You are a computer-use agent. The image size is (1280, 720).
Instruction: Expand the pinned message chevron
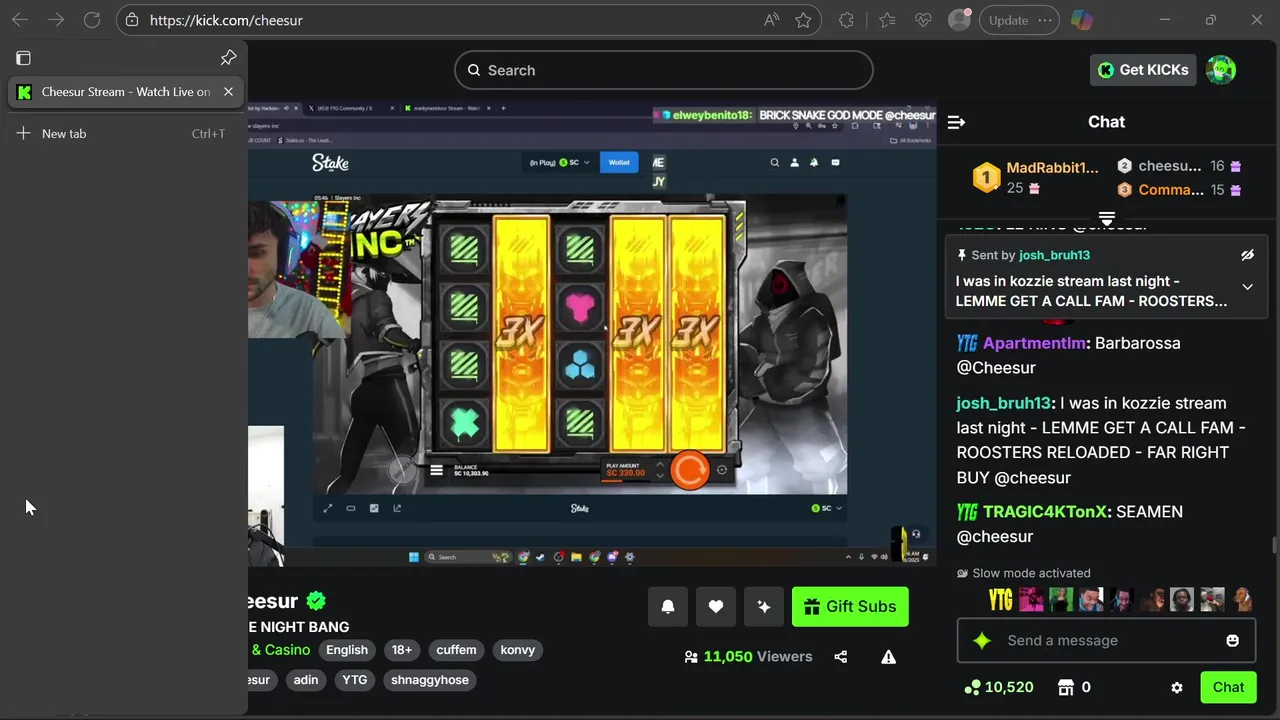[x=1247, y=287]
